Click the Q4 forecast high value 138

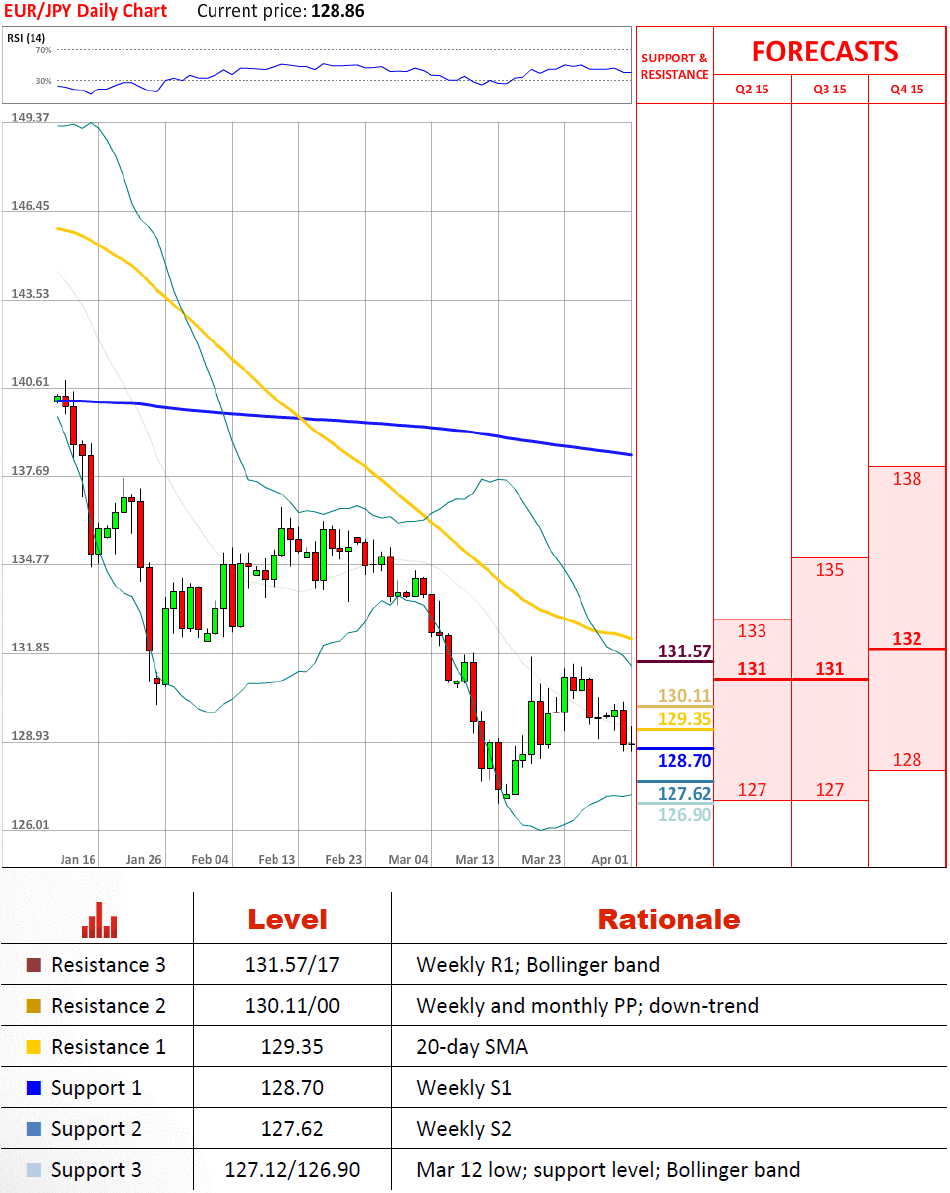click(x=907, y=479)
